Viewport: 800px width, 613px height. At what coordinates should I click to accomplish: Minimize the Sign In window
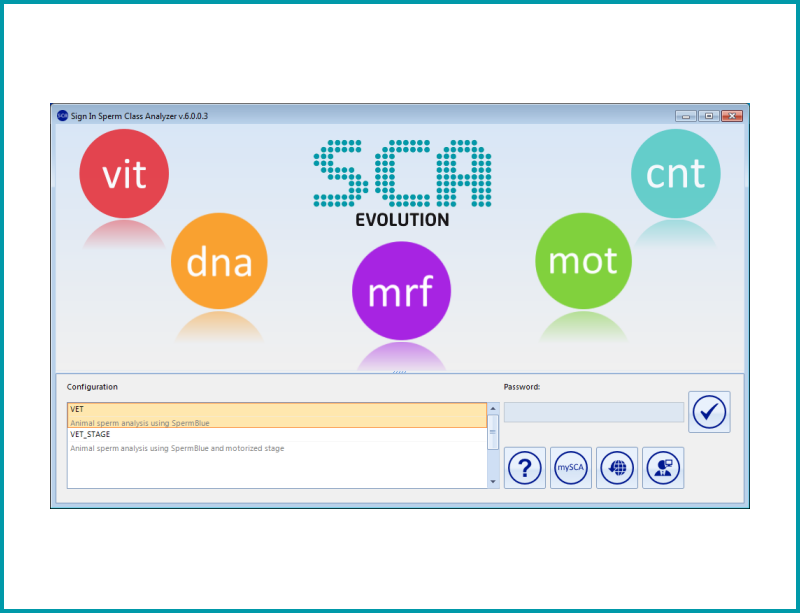[x=686, y=116]
